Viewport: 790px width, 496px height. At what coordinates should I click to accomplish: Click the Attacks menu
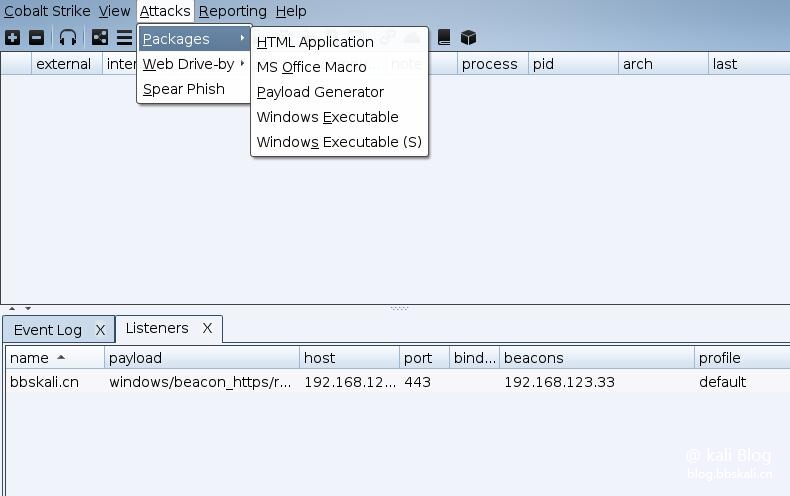(x=165, y=11)
